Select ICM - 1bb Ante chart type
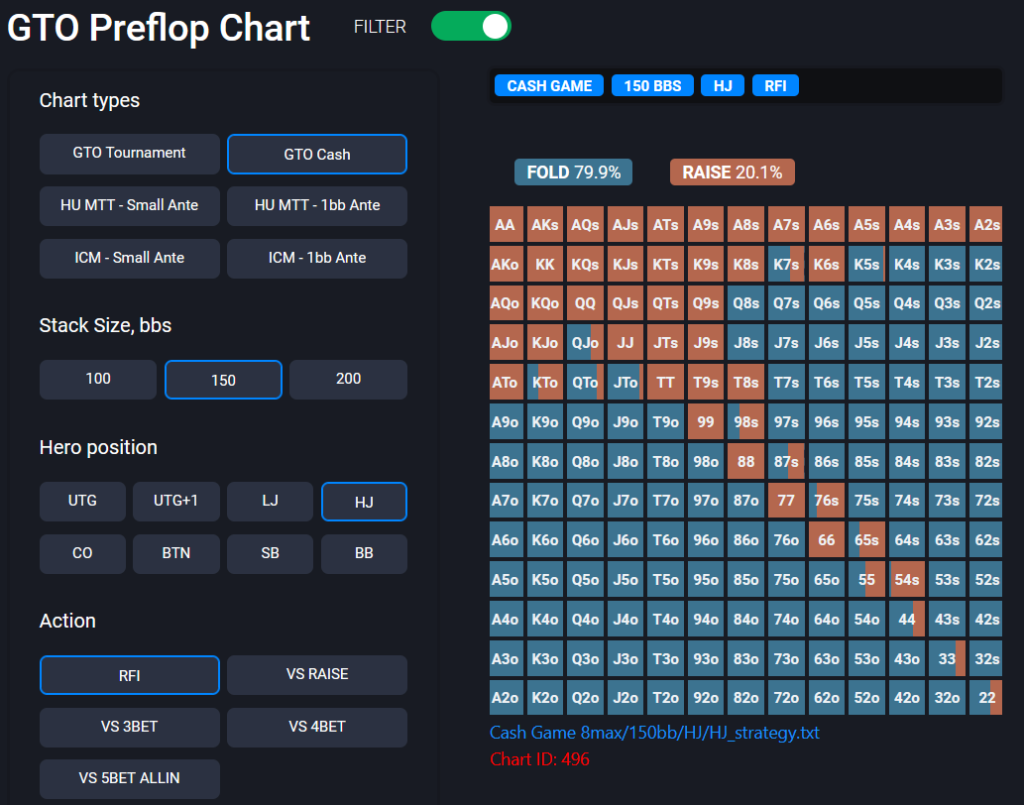This screenshot has height=805, width=1024. tap(317, 258)
